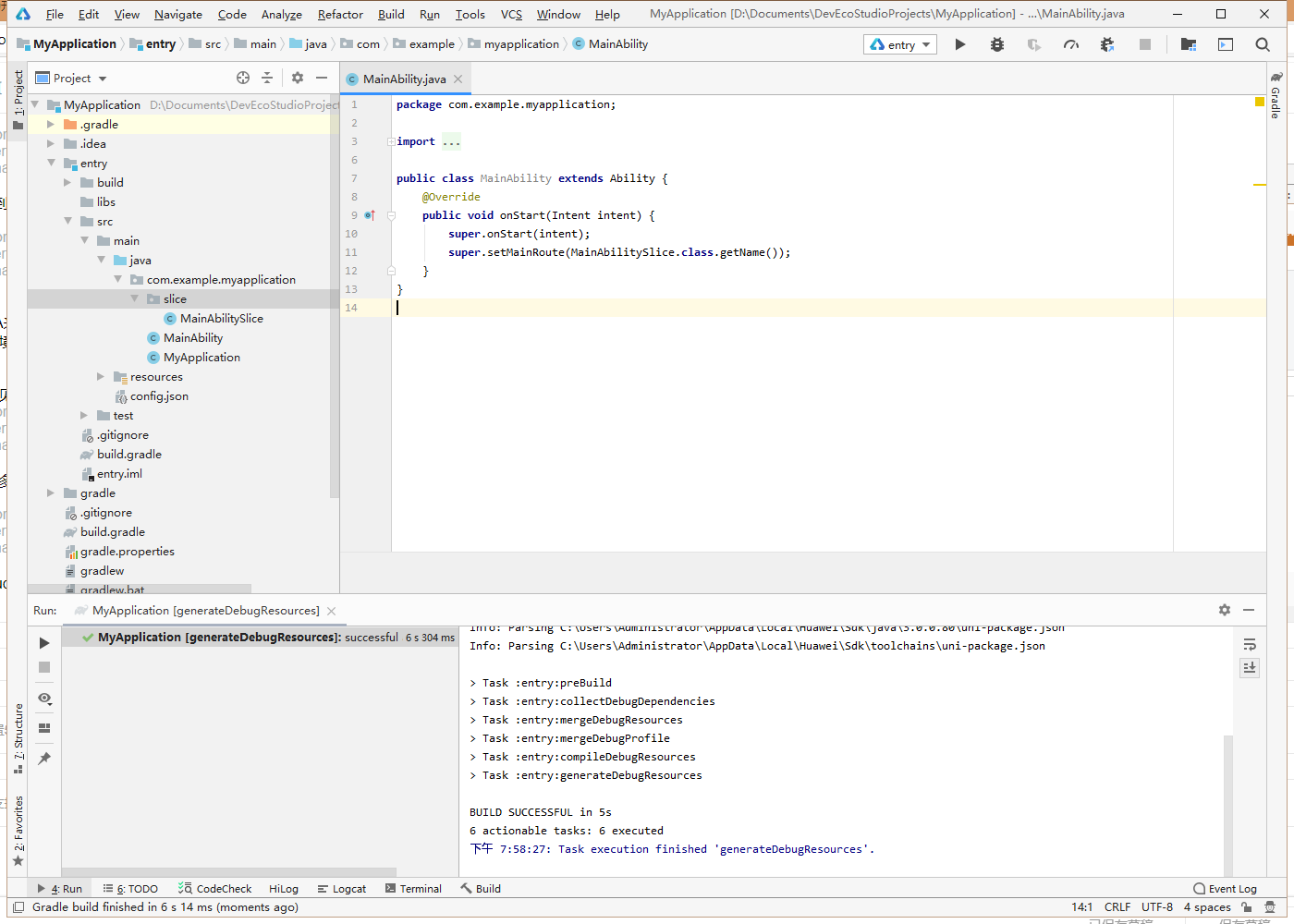The height and width of the screenshot is (924, 1294).
Task: Open Project Structure icon
Action: coord(1189,44)
